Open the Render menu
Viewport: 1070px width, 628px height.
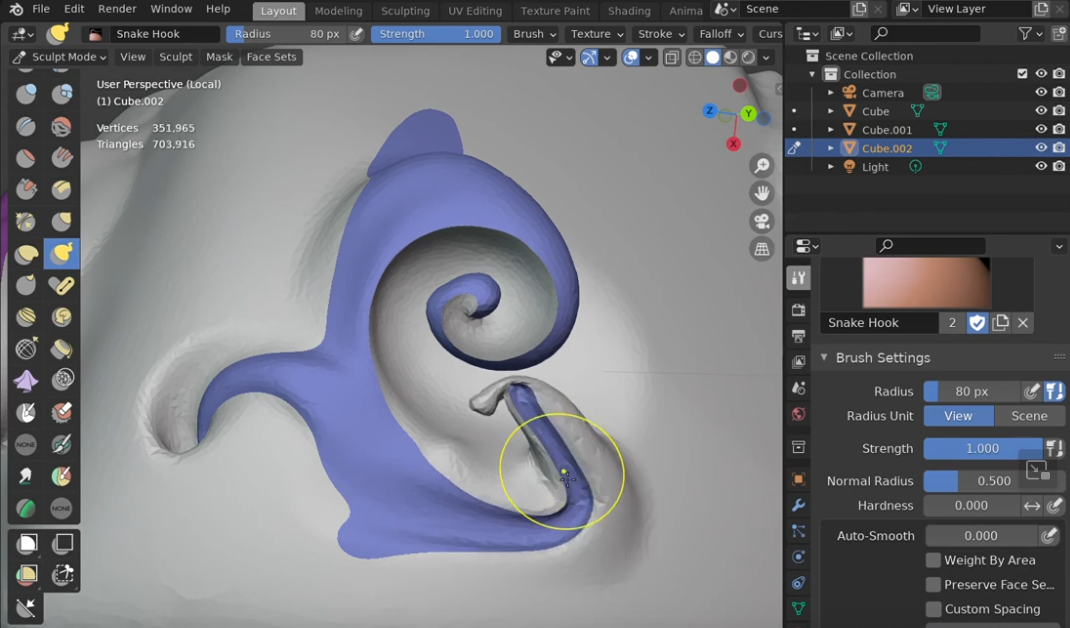117,9
